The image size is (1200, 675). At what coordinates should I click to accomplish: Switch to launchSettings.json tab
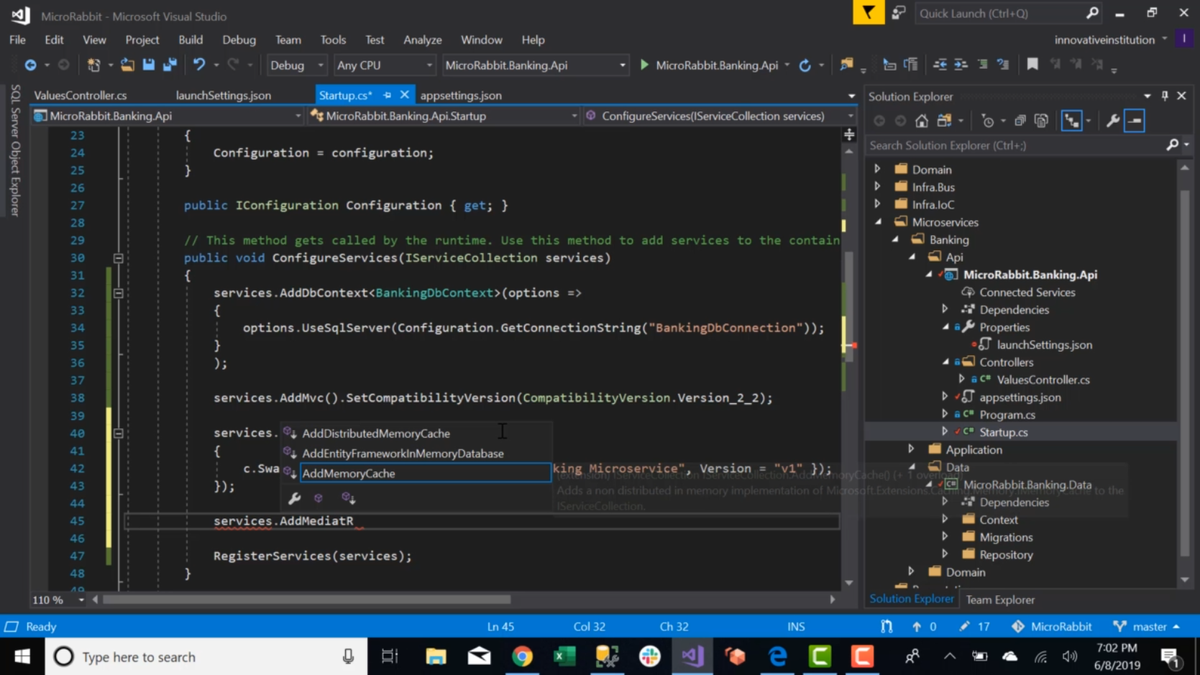click(x=223, y=95)
